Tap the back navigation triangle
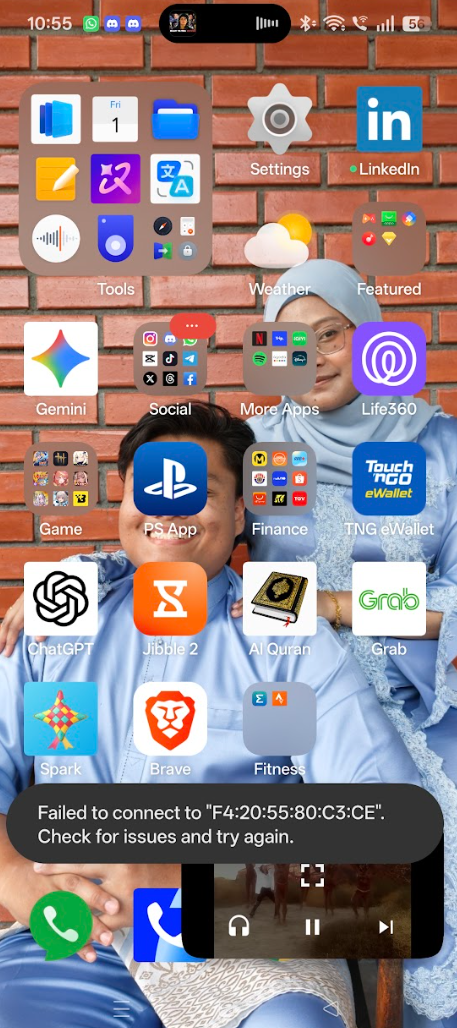This screenshot has height=1028, width=457. [x=332, y=1008]
